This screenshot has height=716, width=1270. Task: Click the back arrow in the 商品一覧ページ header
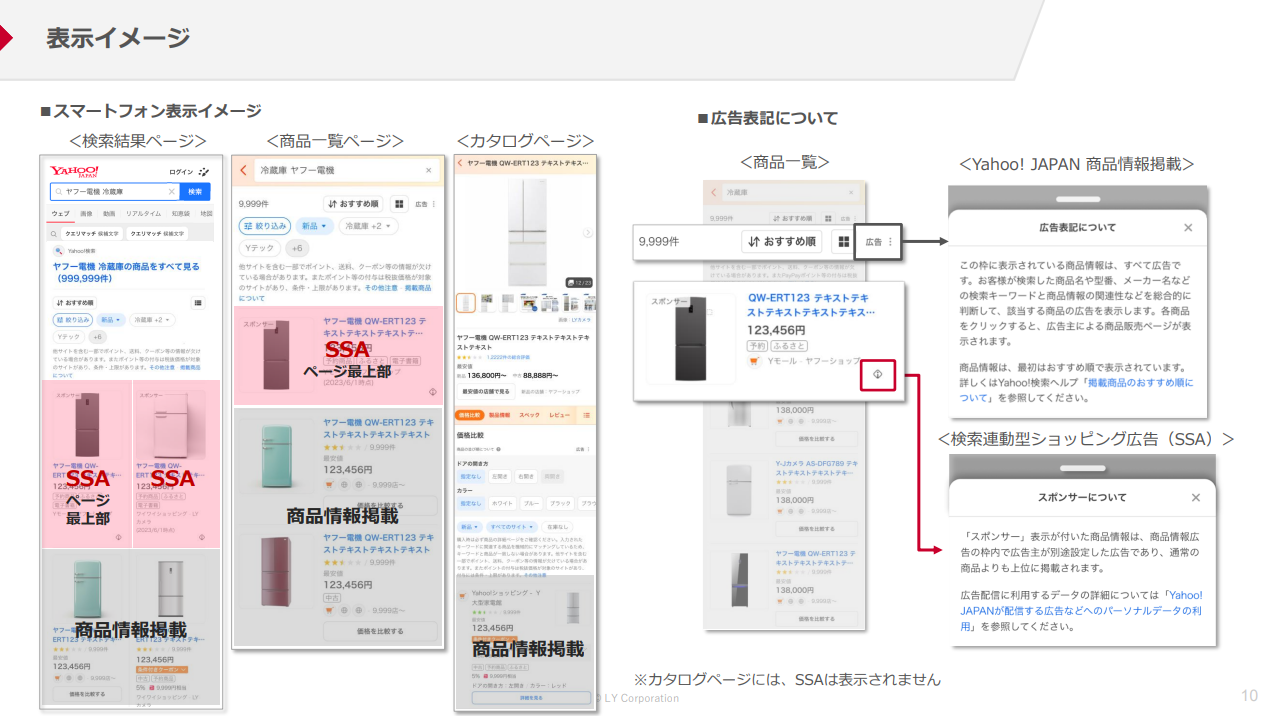click(x=243, y=171)
